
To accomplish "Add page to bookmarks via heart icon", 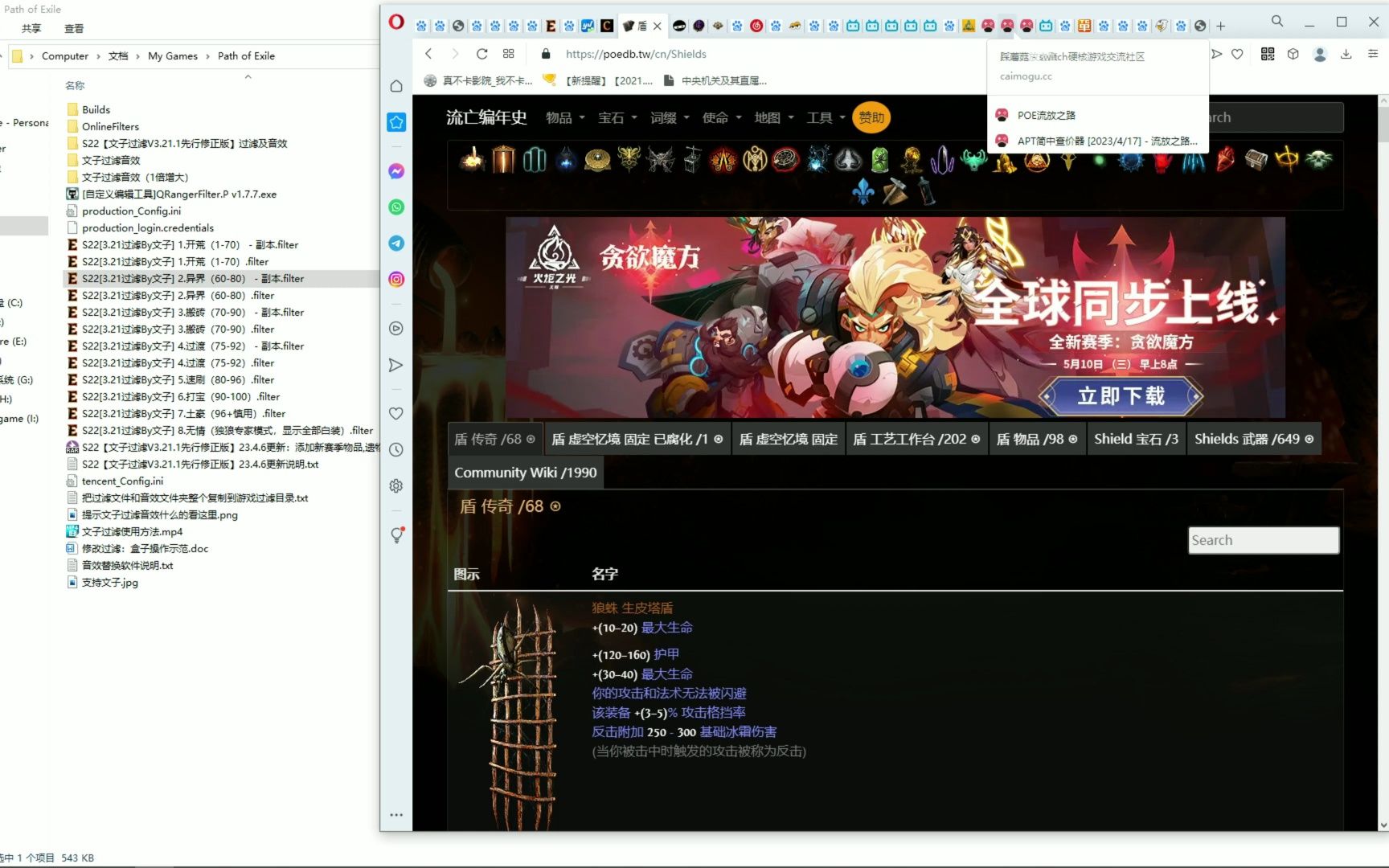I will tap(1237, 54).
